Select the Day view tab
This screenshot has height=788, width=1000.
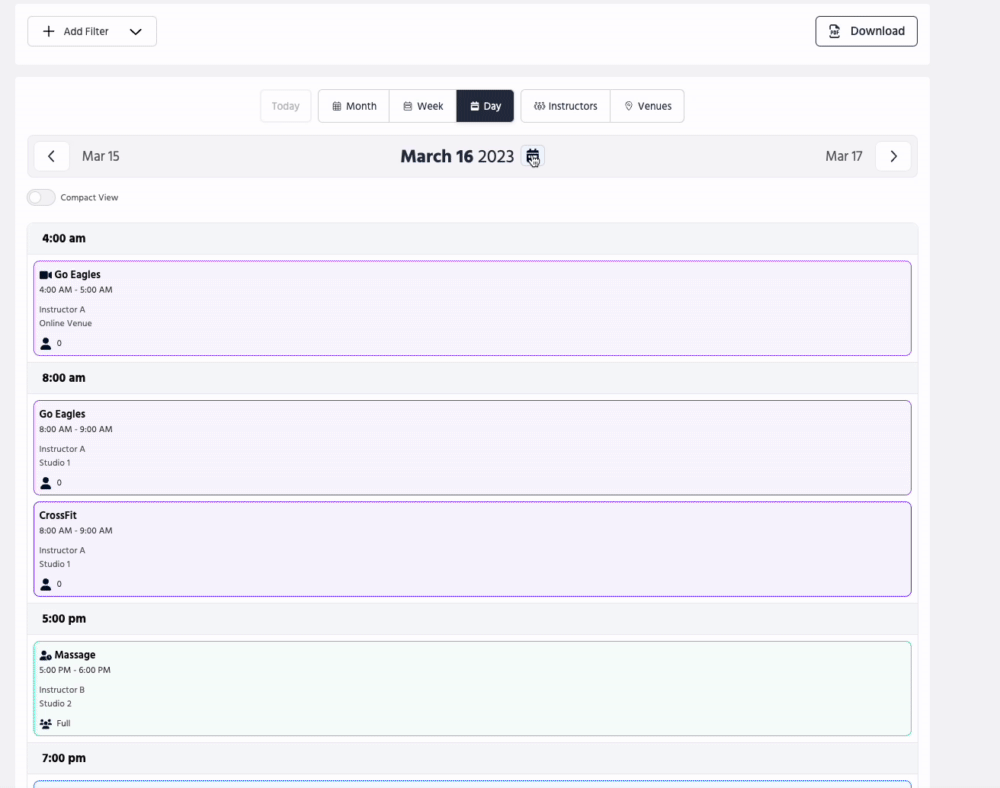pos(485,106)
